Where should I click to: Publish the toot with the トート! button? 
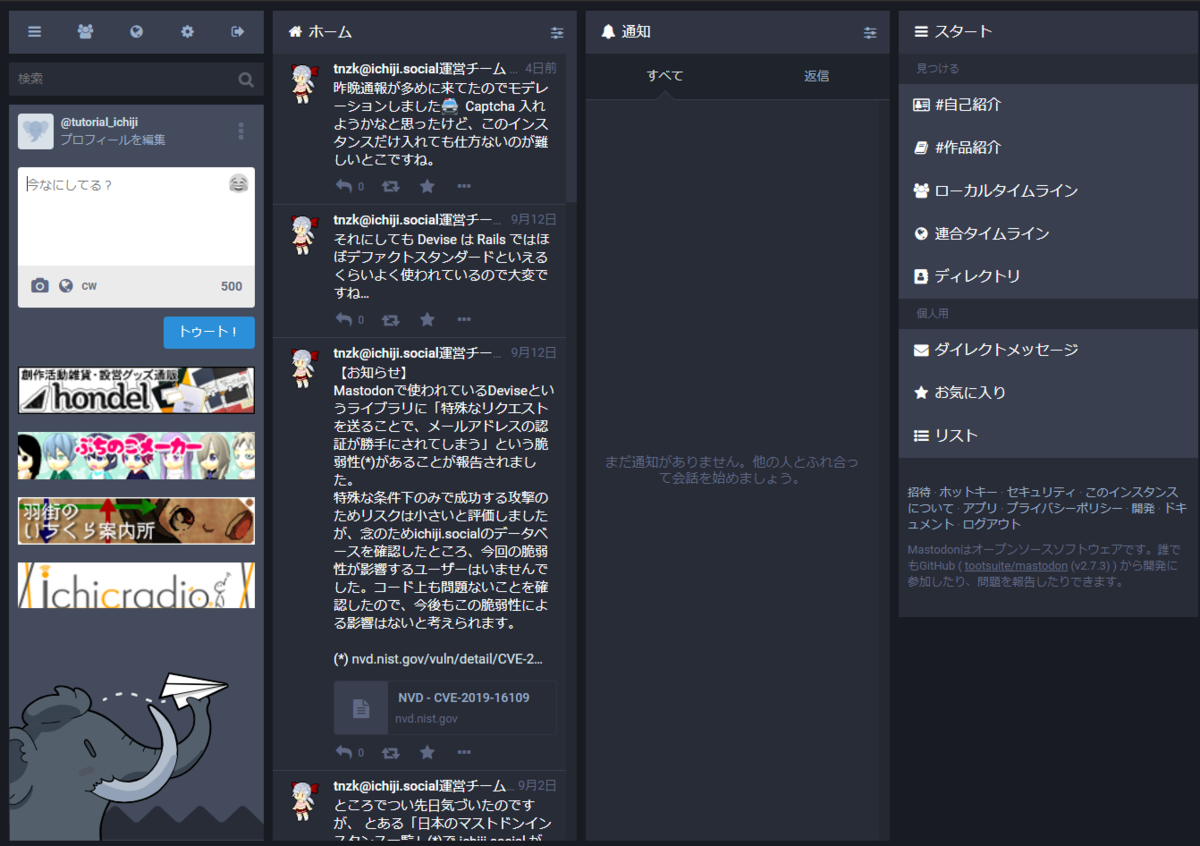coord(209,332)
